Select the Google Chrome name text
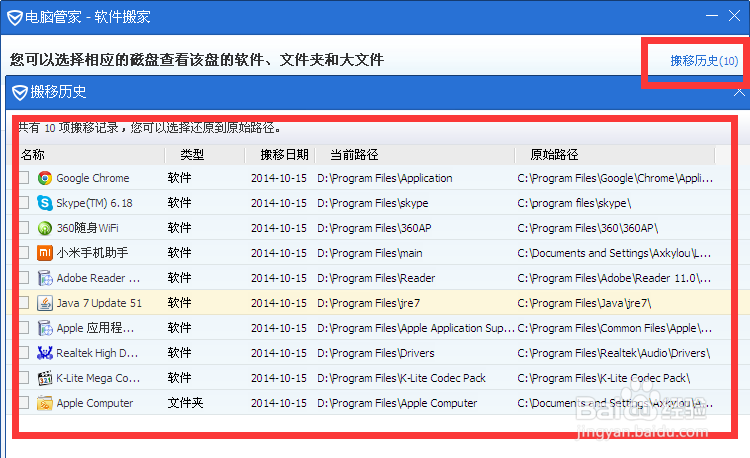The width and height of the screenshot is (750, 458). [x=93, y=178]
